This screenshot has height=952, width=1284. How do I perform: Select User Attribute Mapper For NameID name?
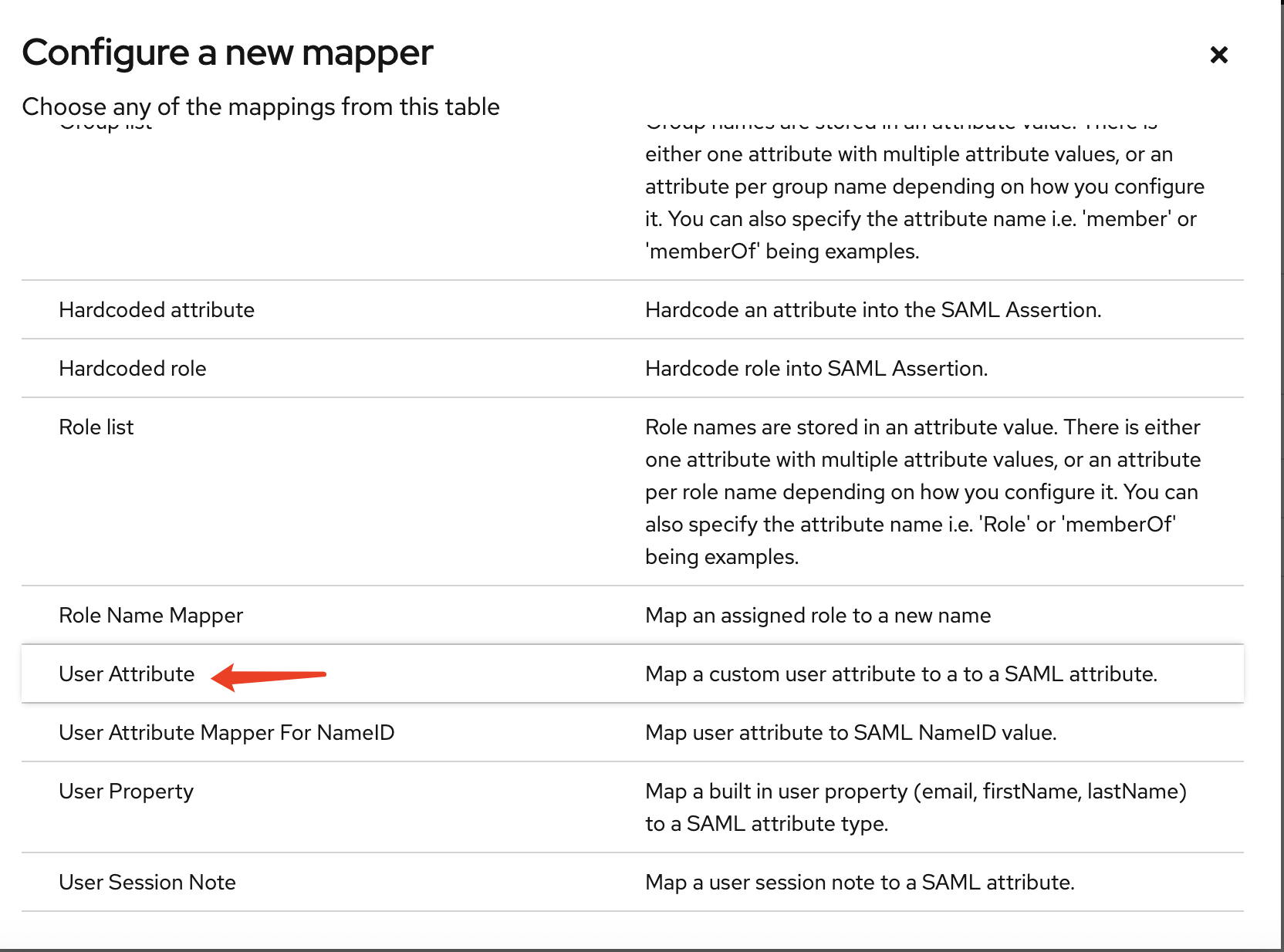tap(226, 733)
